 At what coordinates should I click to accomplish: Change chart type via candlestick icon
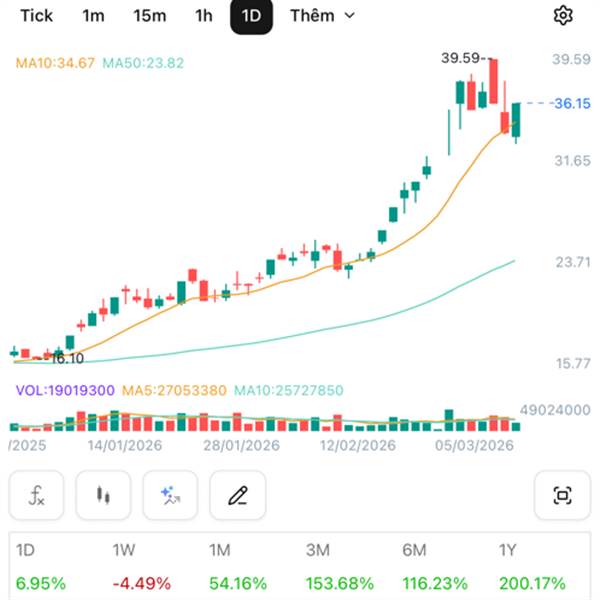click(x=103, y=495)
